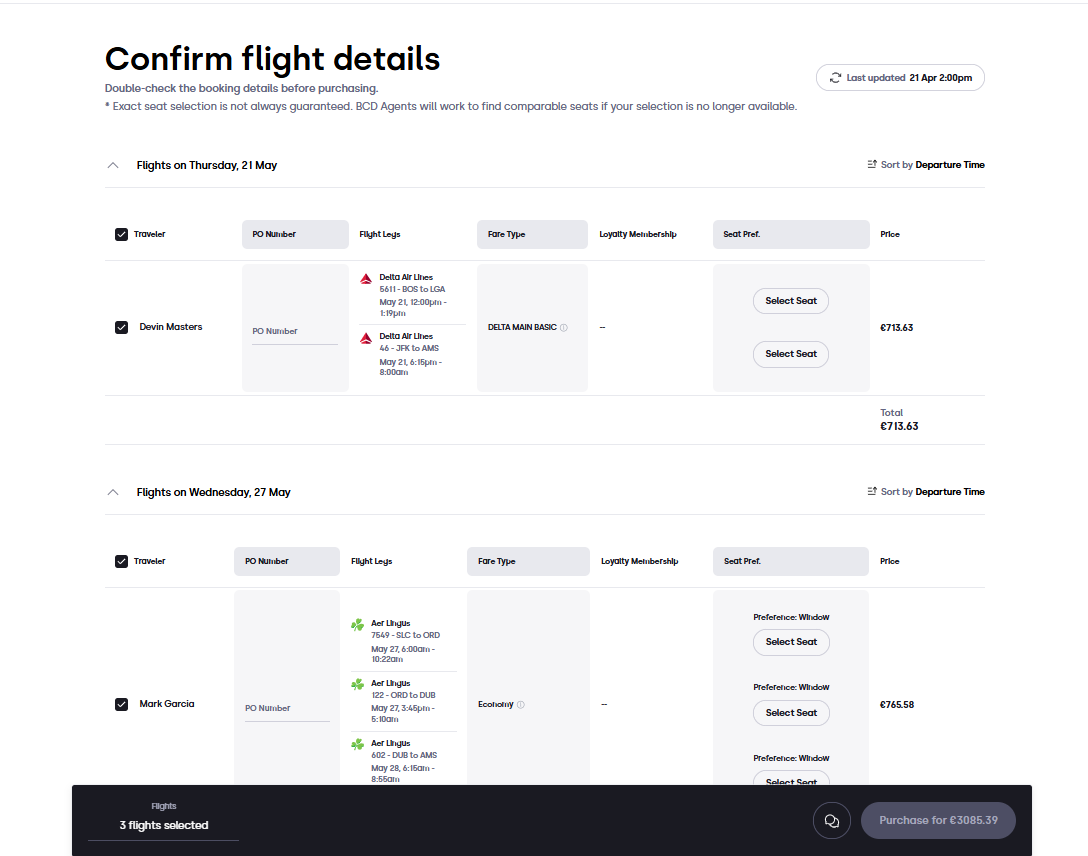The image size is (1088, 856).
Task: Toggle select-all Traveler checkbox in Thursday table
Action: coord(121,234)
